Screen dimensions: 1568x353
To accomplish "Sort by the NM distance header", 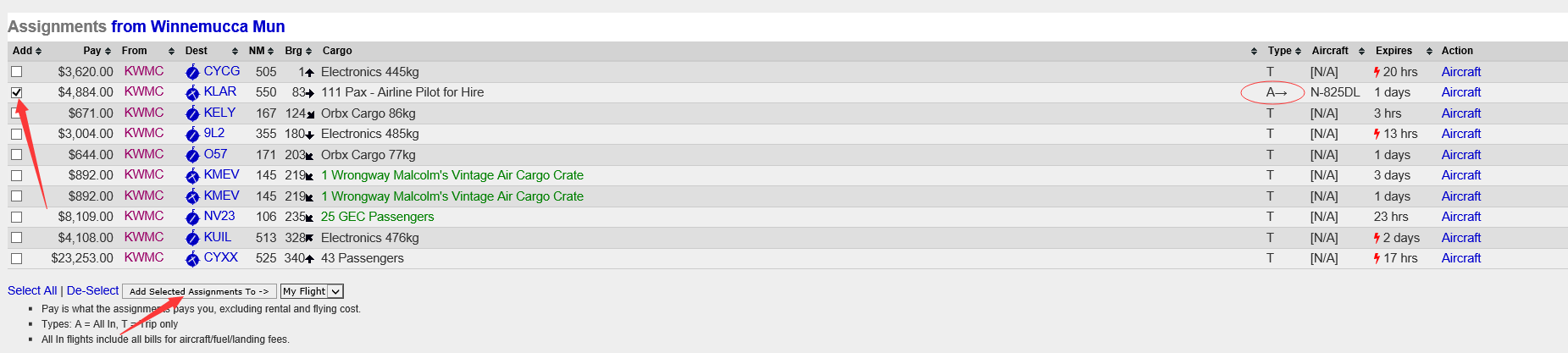I will pyautogui.click(x=262, y=51).
